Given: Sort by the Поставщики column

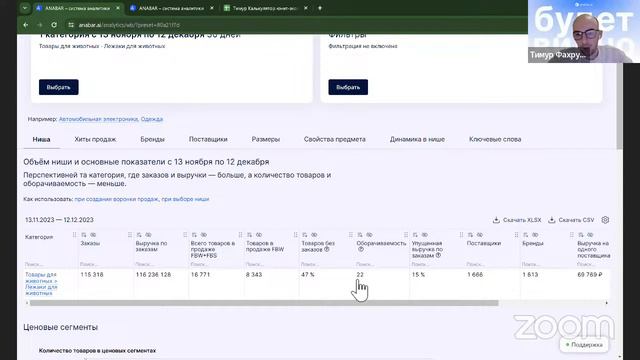Looking at the screenshot, I should 470,235.
